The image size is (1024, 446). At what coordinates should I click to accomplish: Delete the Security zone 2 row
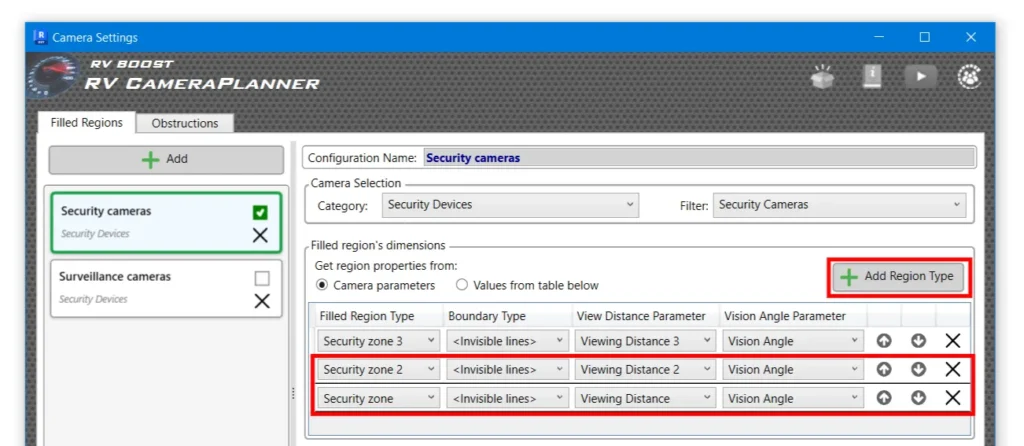pyautogui.click(x=953, y=369)
